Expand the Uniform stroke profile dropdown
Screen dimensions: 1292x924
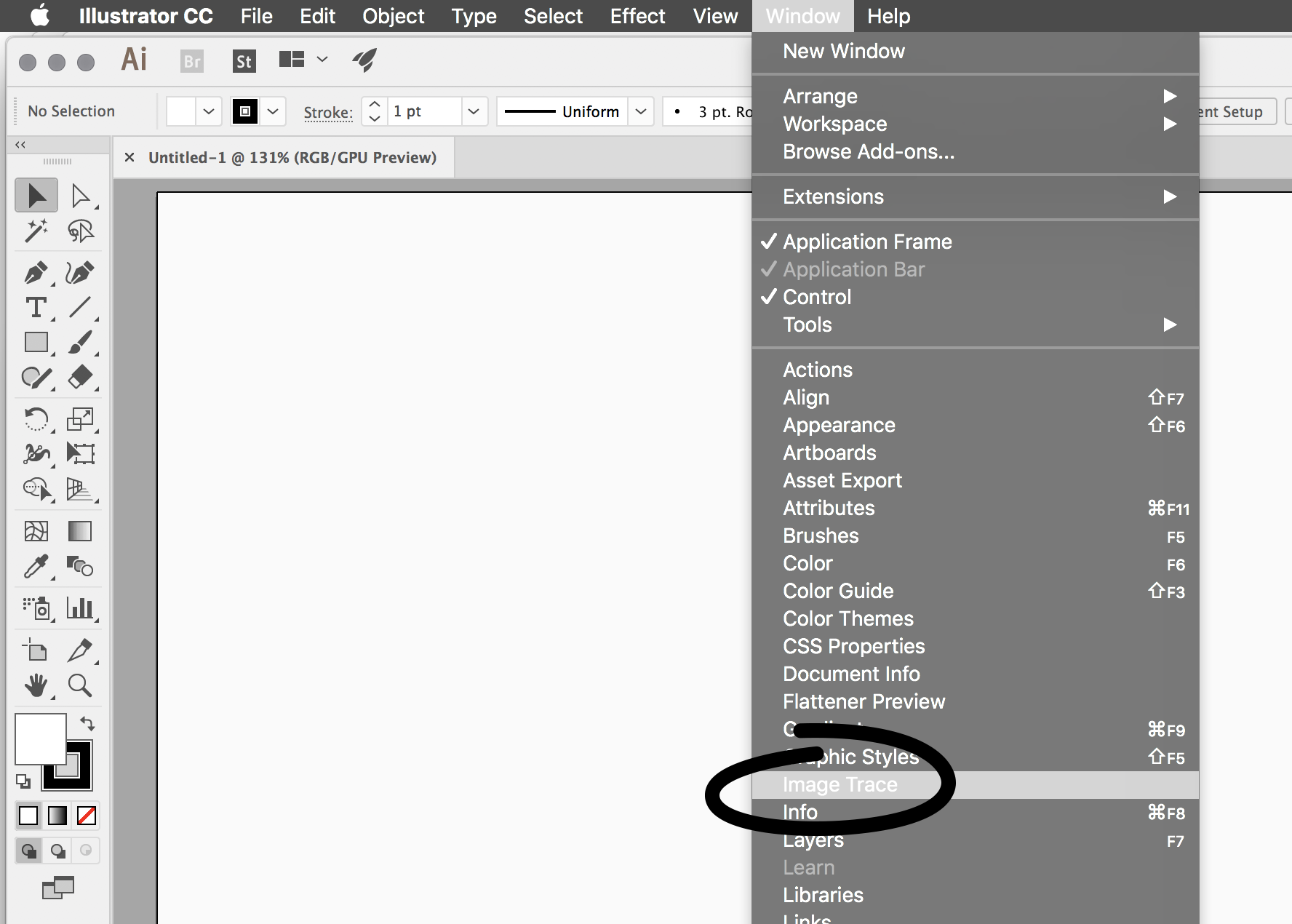[x=641, y=111]
